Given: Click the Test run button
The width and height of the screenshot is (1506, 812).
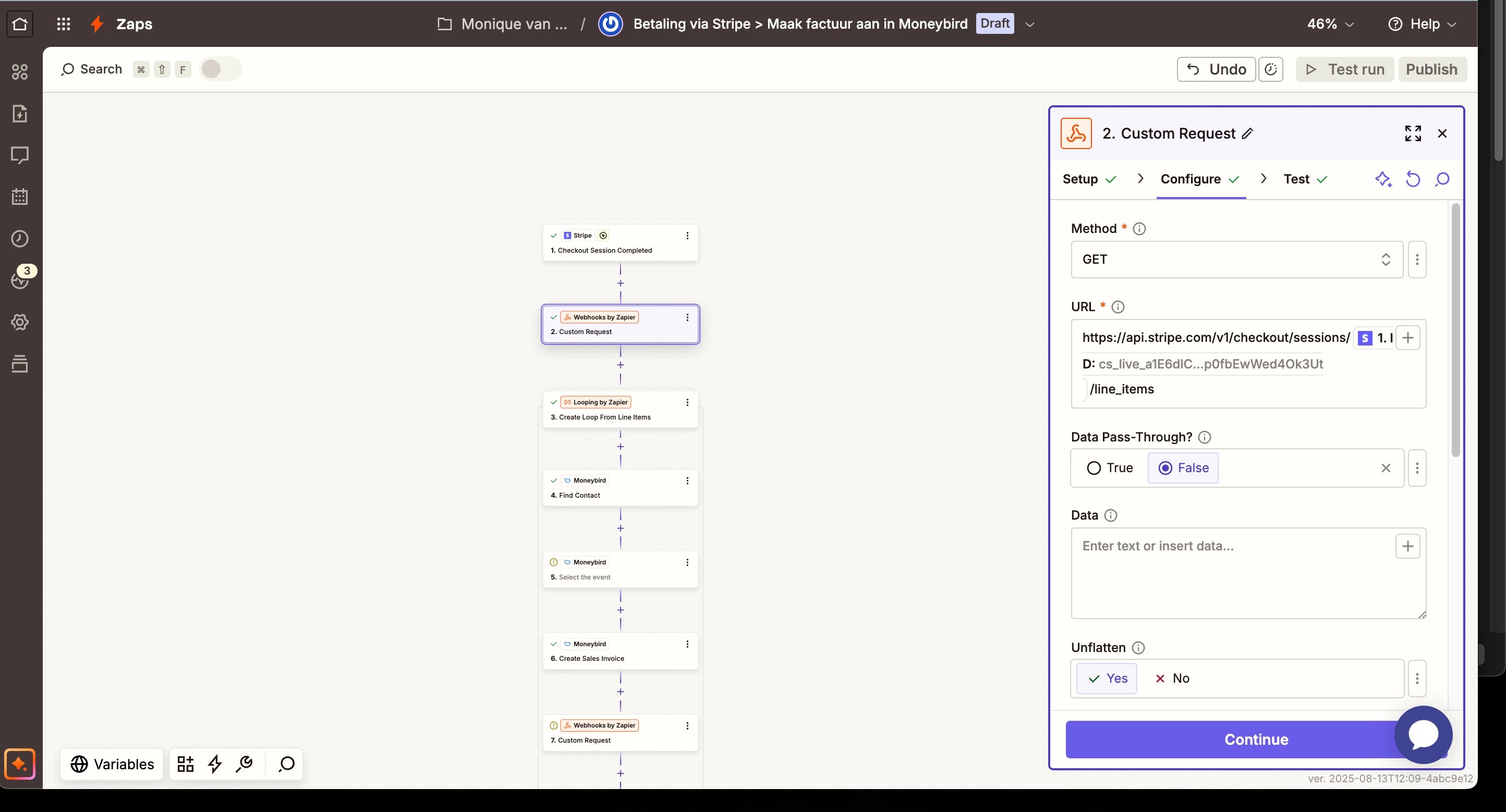Looking at the screenshot, I should (x=1345, y=69).
